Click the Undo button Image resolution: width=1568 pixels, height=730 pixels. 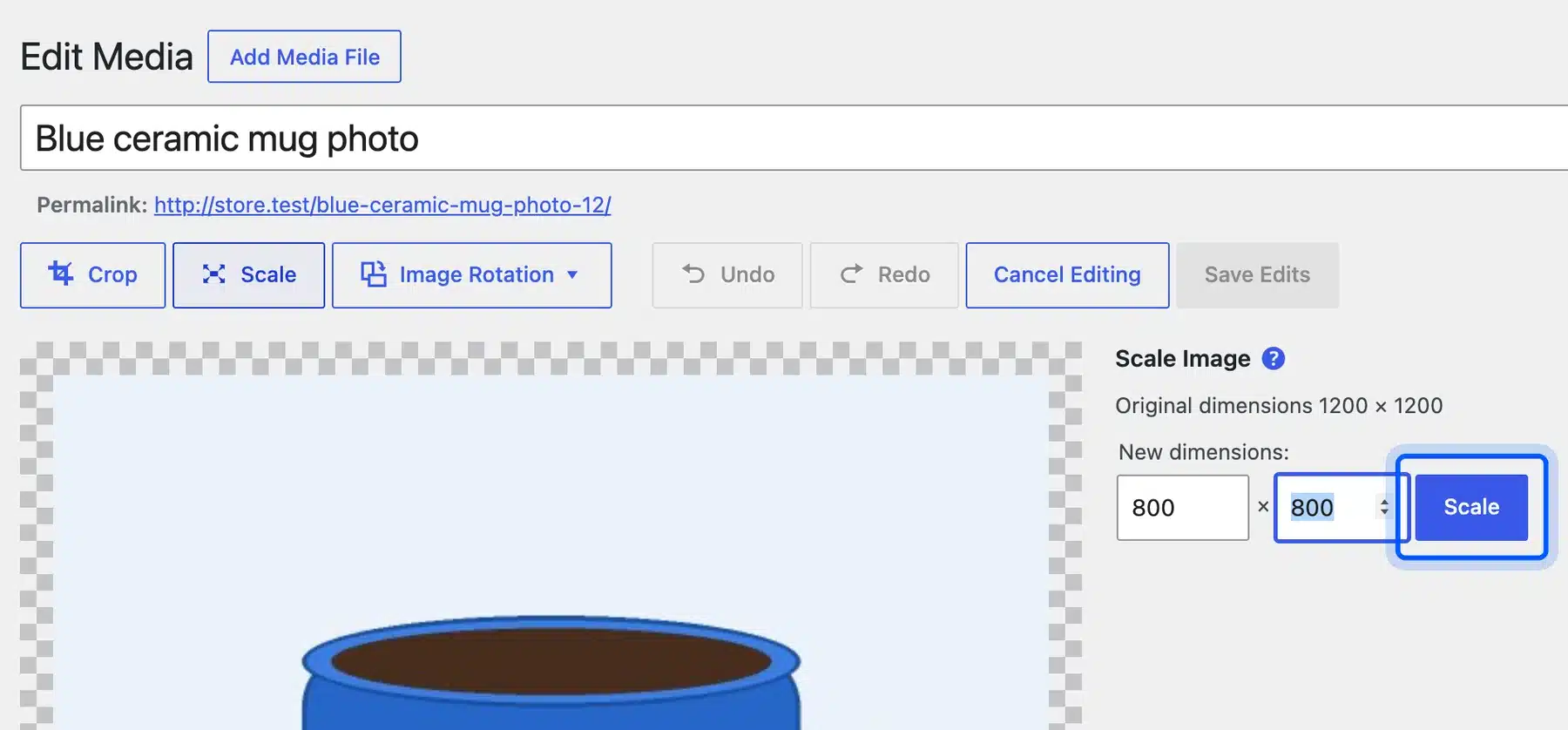pyautogui.click(x=727, y=274)
